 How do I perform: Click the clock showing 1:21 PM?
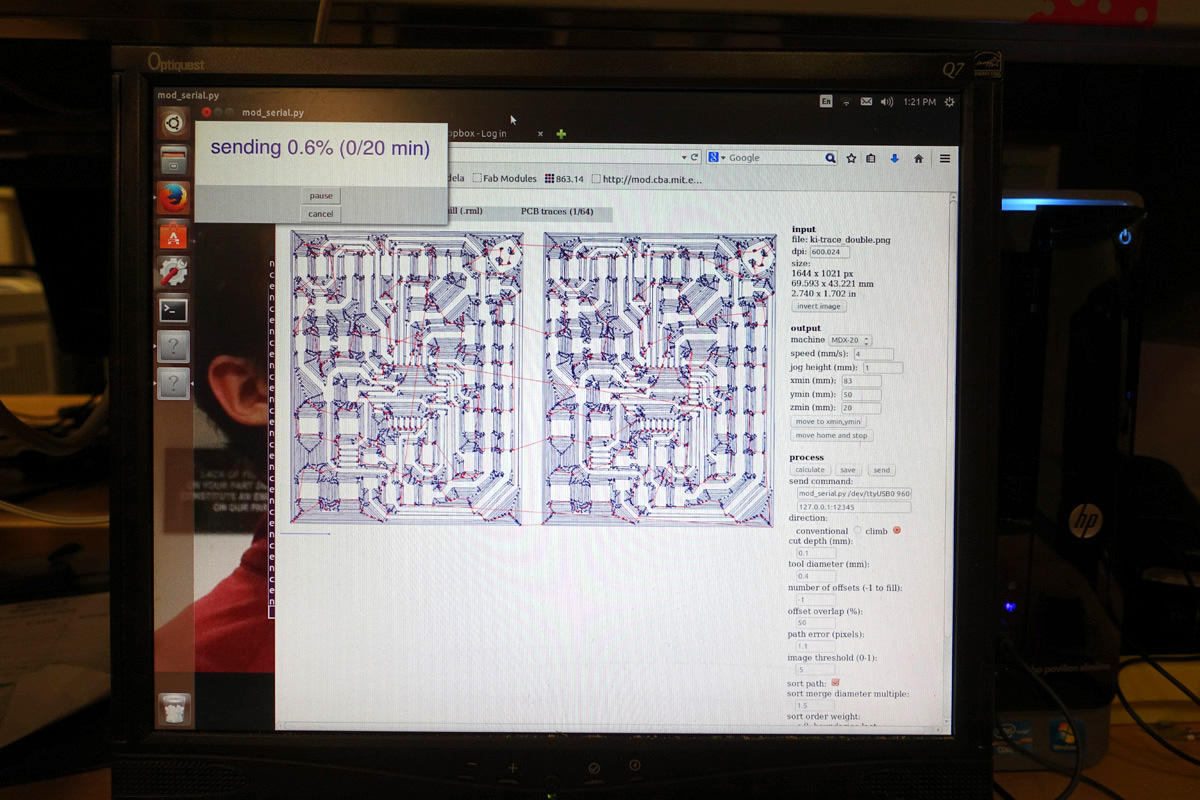[x=919, y=101]
